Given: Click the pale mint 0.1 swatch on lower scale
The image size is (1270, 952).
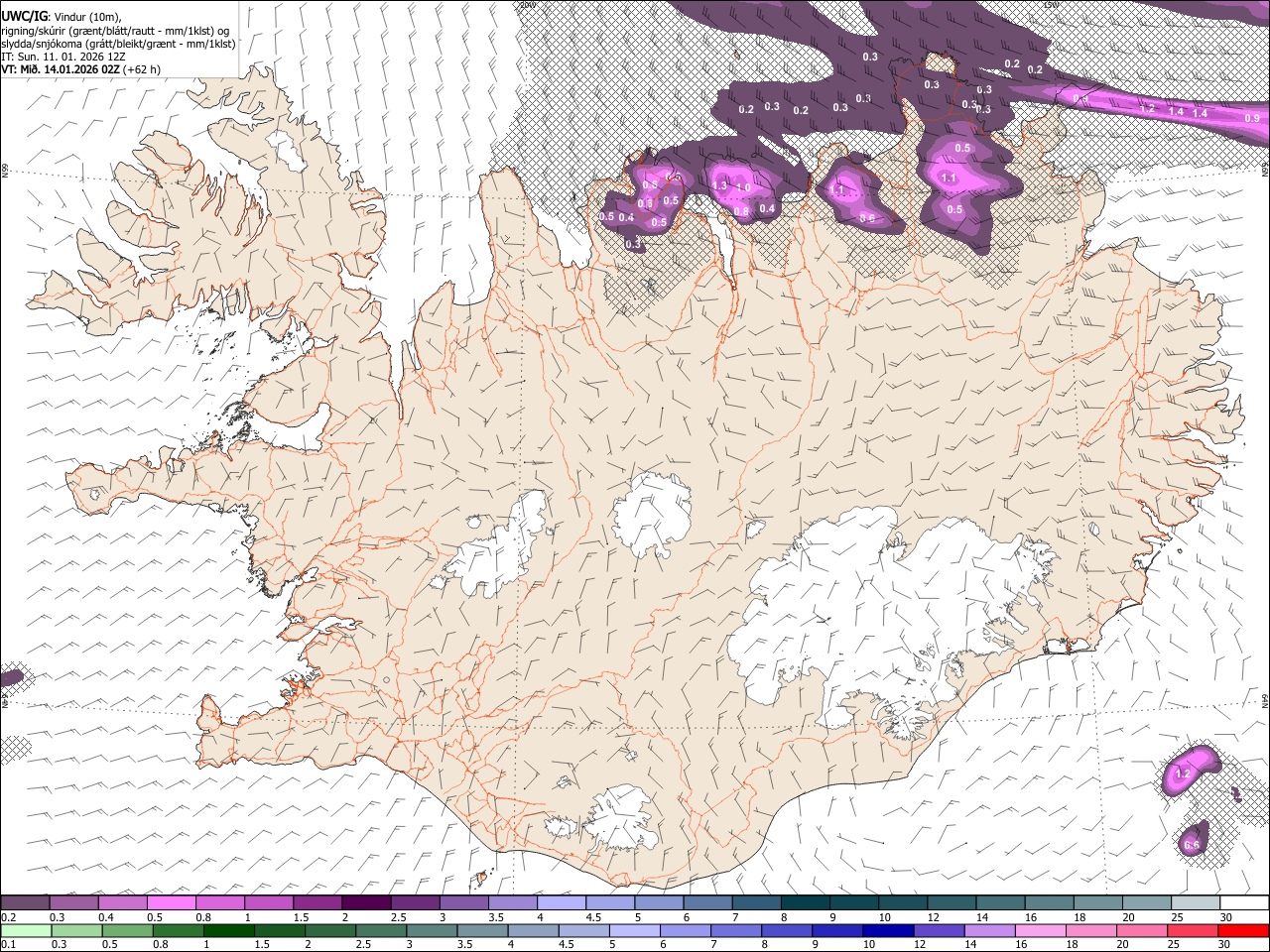Looking at the screenshot, I should [25, 930].
